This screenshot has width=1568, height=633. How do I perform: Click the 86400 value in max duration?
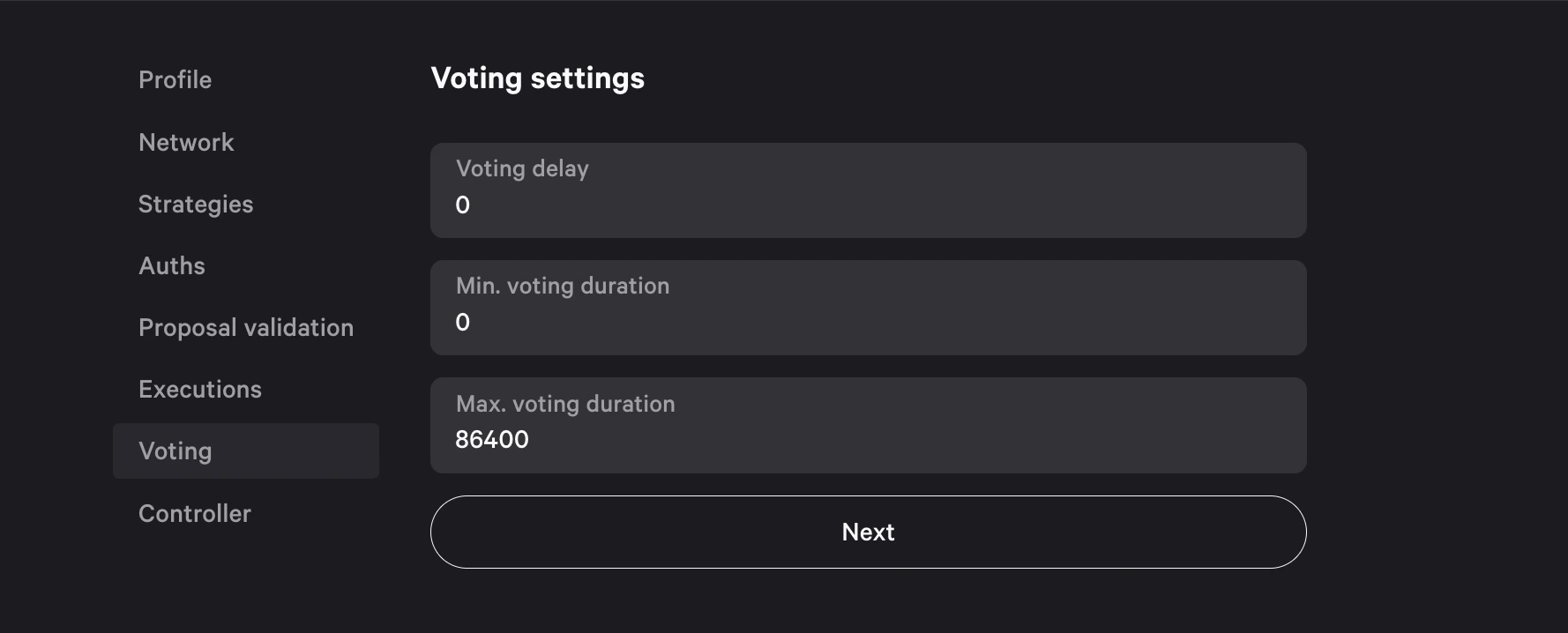tap(492, 440)
